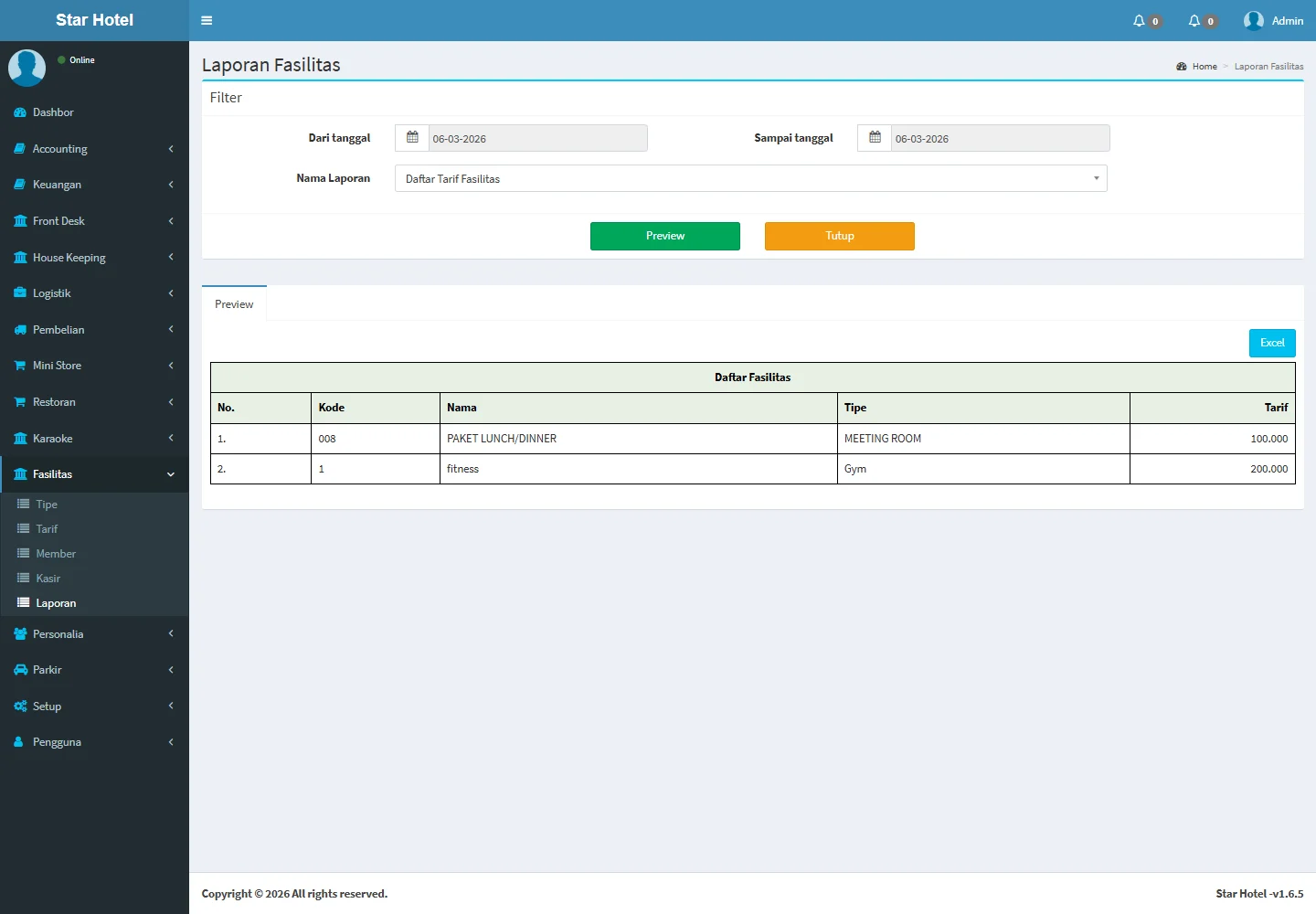Click the Setup gears icon
Screen dimensions: 1316x914
coord(20,707)
